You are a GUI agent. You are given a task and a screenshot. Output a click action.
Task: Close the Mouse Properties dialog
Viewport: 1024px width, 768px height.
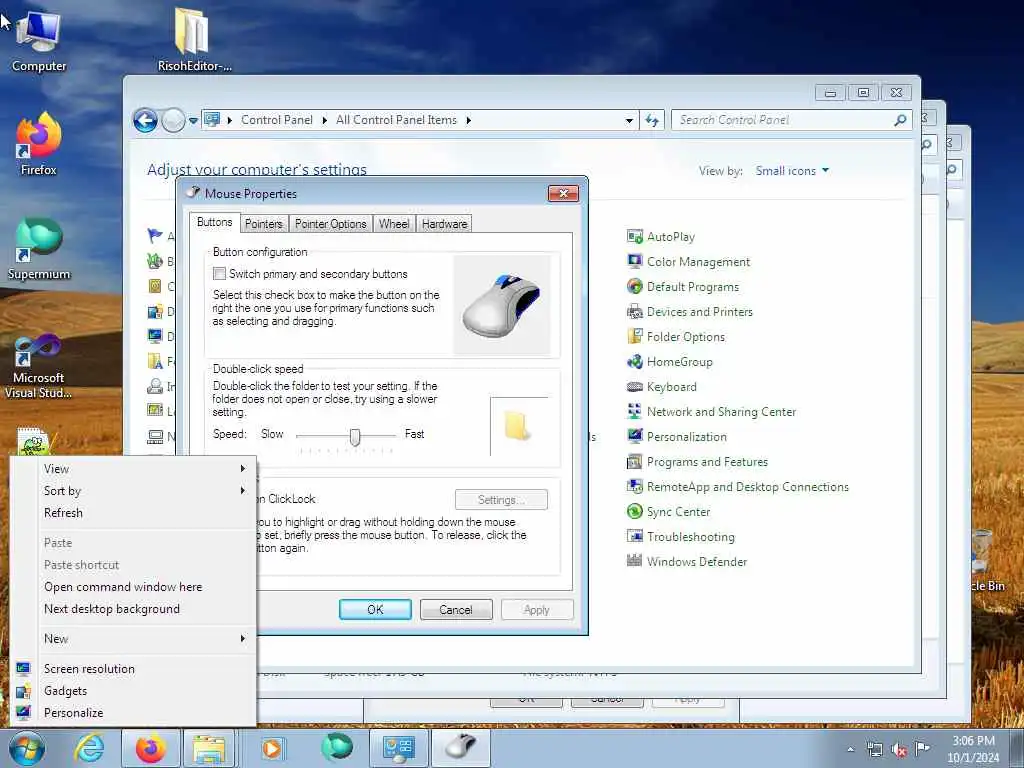point(563,193)
